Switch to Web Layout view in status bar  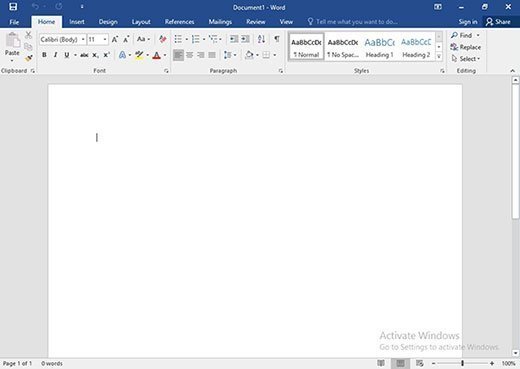click(420, 363)
